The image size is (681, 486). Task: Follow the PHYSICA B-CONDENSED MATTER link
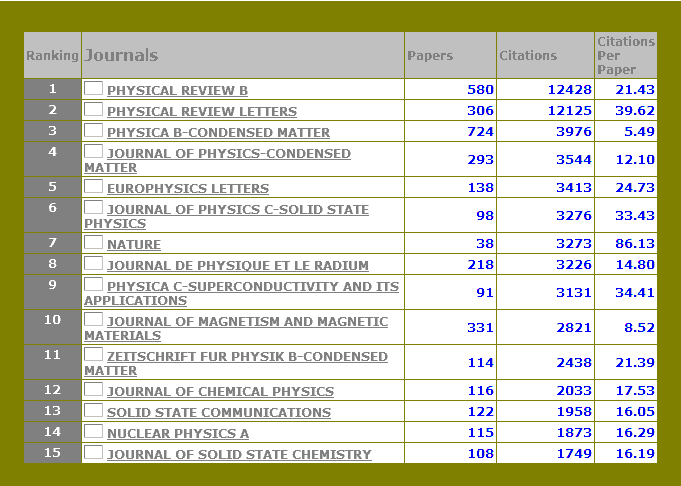tap(218, 132)
